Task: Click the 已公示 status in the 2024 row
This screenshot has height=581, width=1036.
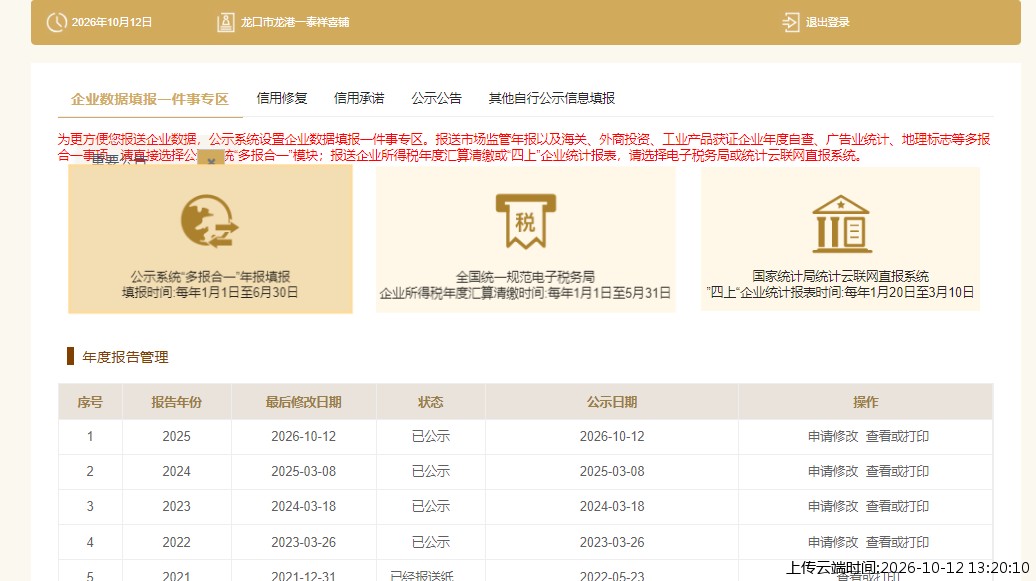Action: [431, 471]
